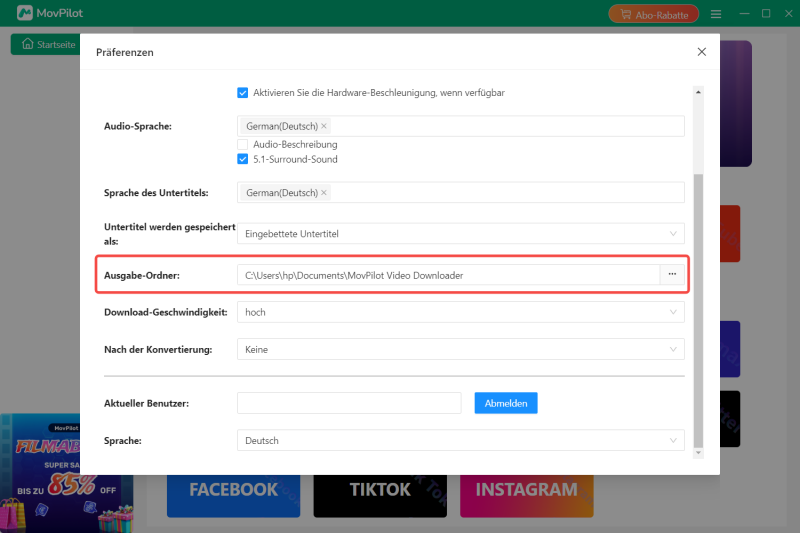Disable hardware acceleration checkbox
Viewport: 800px width, 533px height.
(242, 93)
